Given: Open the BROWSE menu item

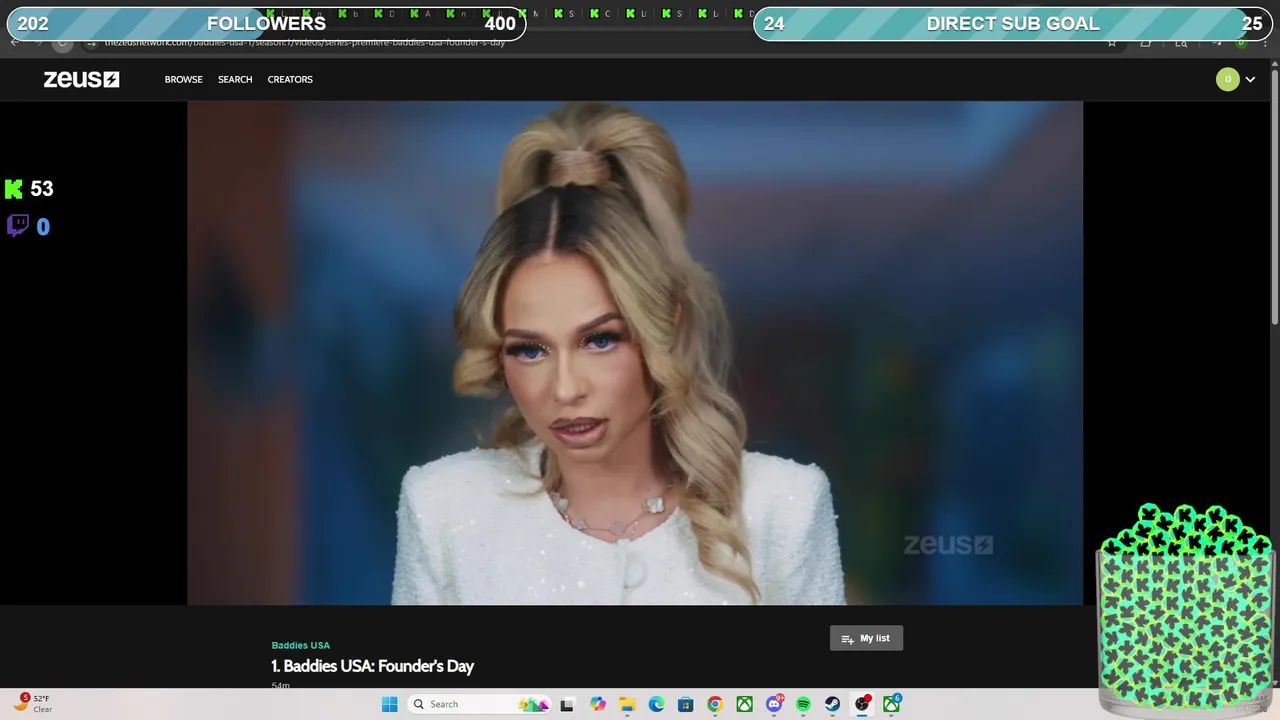Looking at the screenshot, I should pyautogui.click(x=183, y=79).
